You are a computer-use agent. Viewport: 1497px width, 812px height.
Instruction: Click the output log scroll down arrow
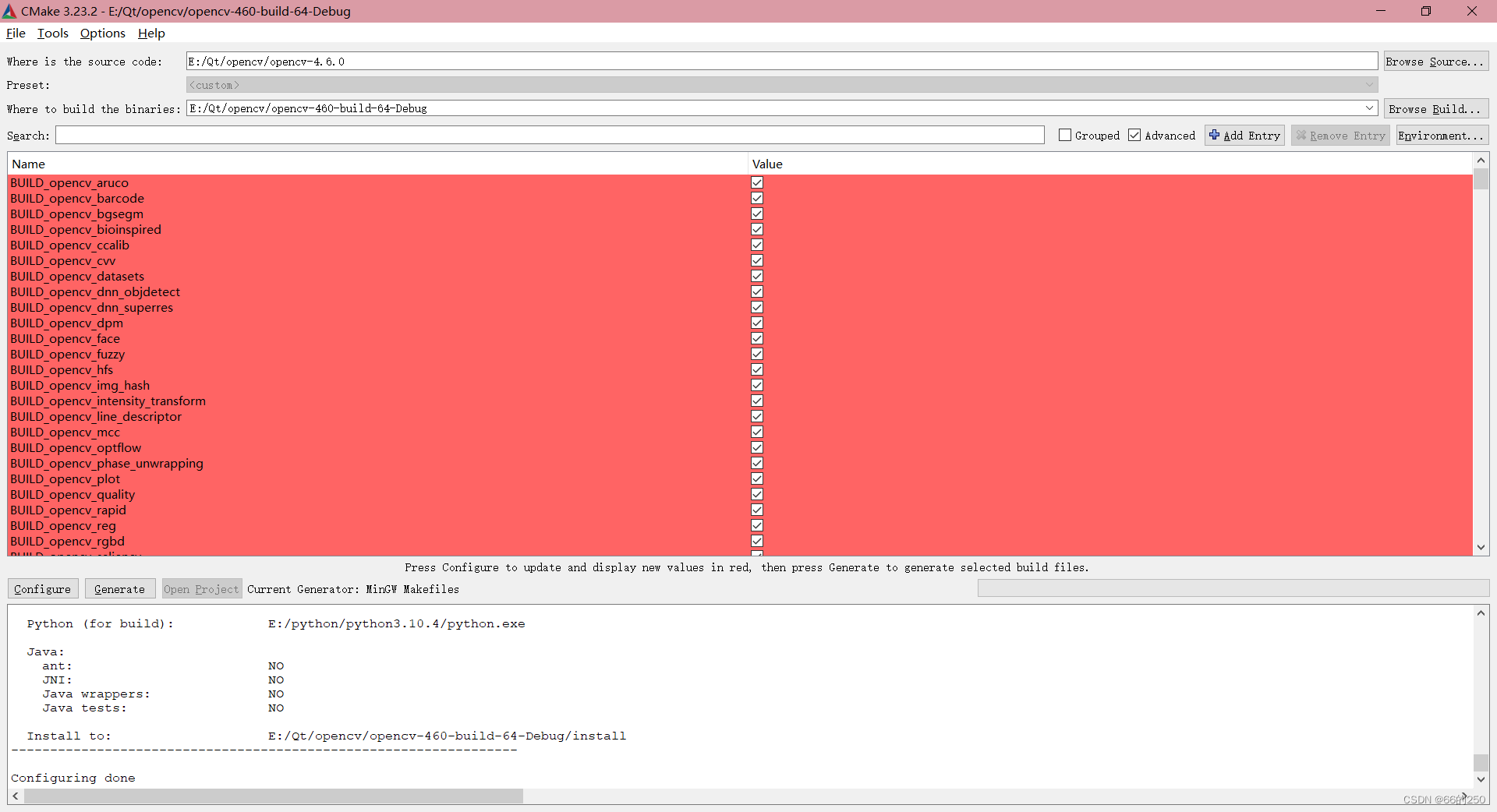click(1481, 779)
